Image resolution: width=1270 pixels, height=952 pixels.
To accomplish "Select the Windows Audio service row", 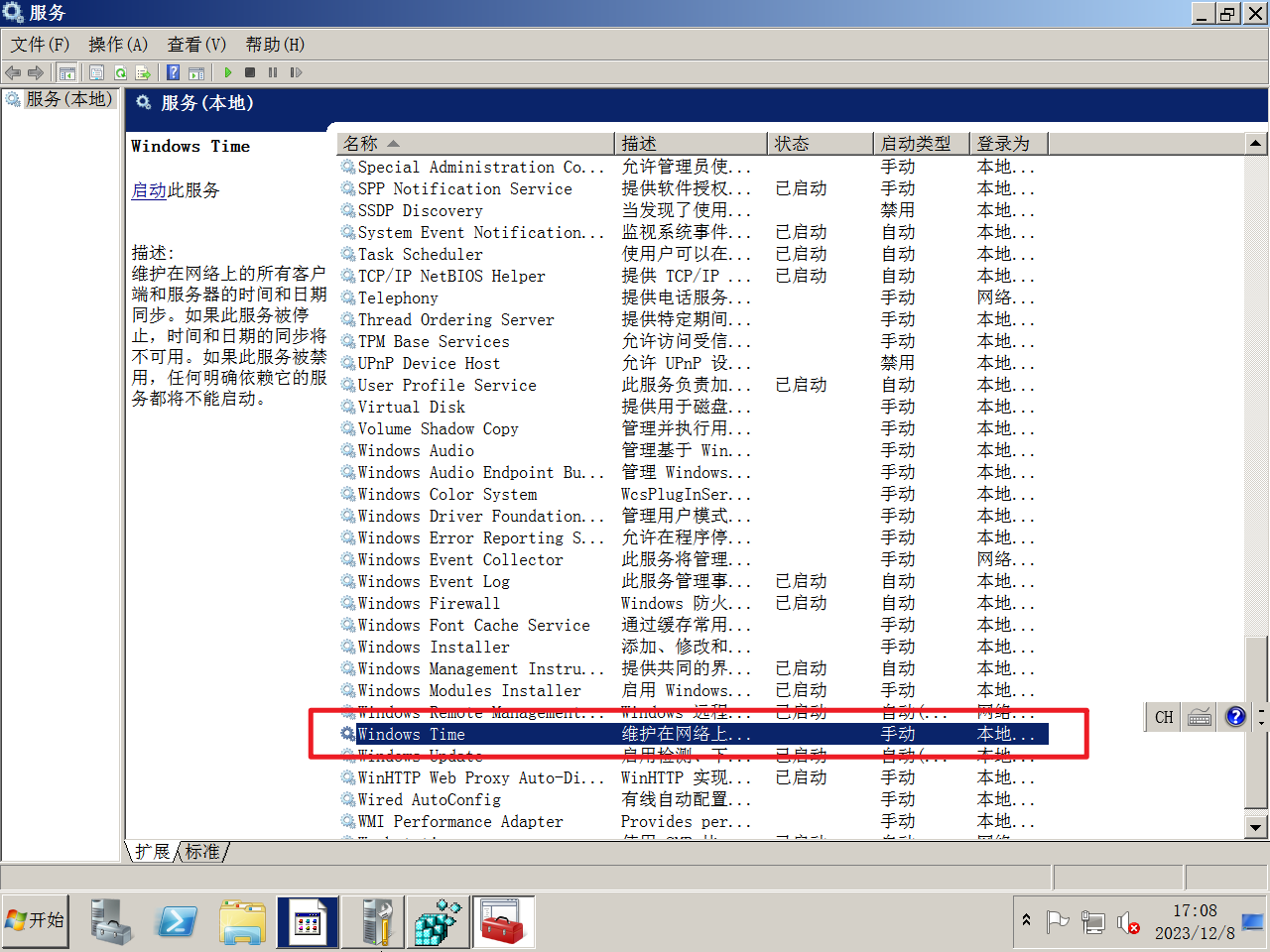I will [693, 450].
